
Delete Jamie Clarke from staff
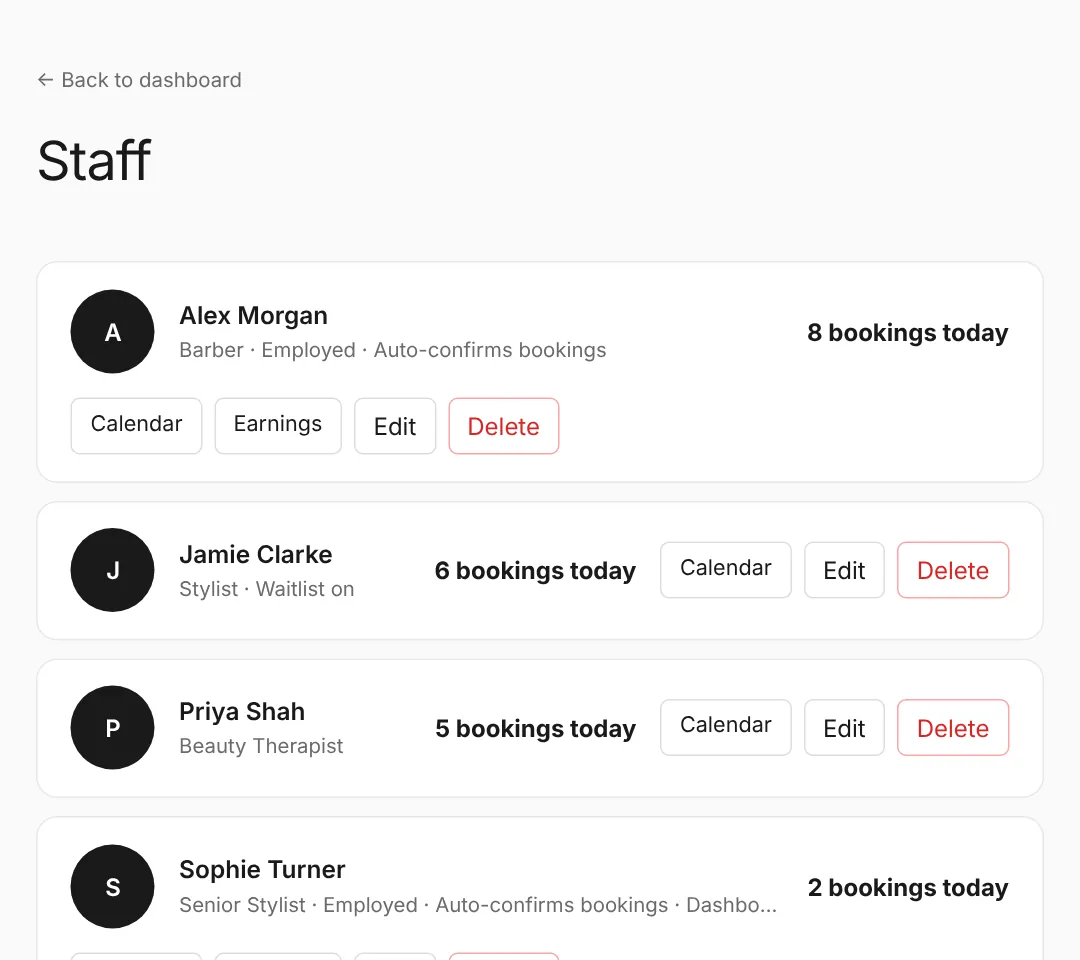(x=953, y=570)
